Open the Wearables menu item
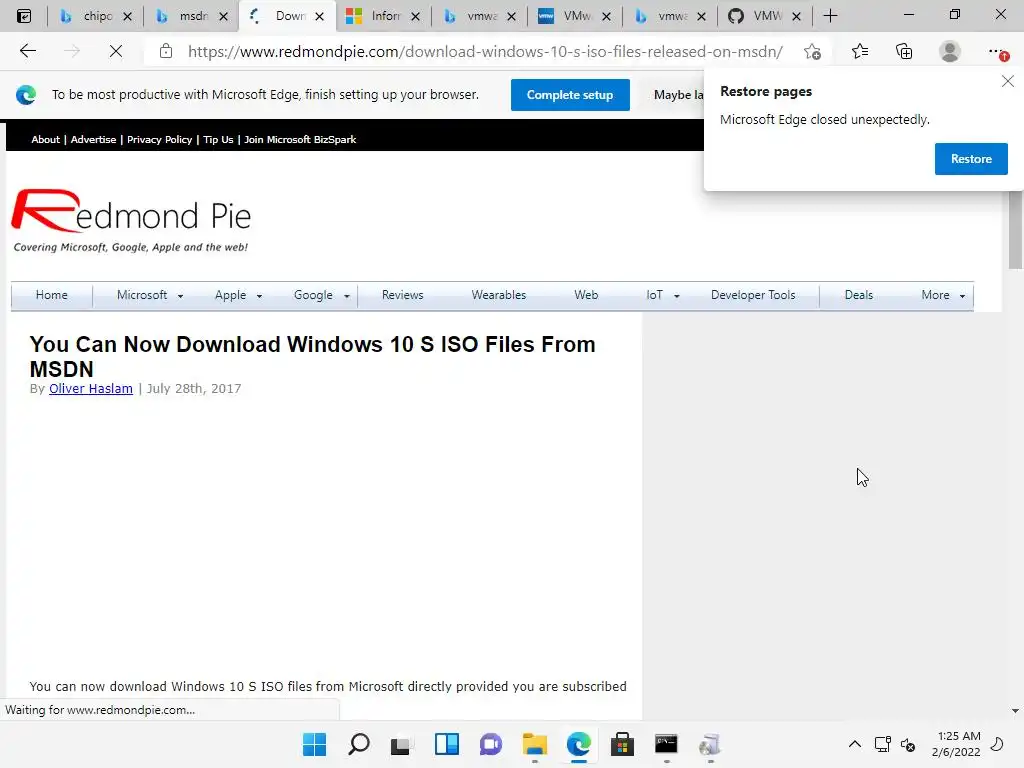The width and height of the screenshot is (1024, 768). tap(498, 295)
